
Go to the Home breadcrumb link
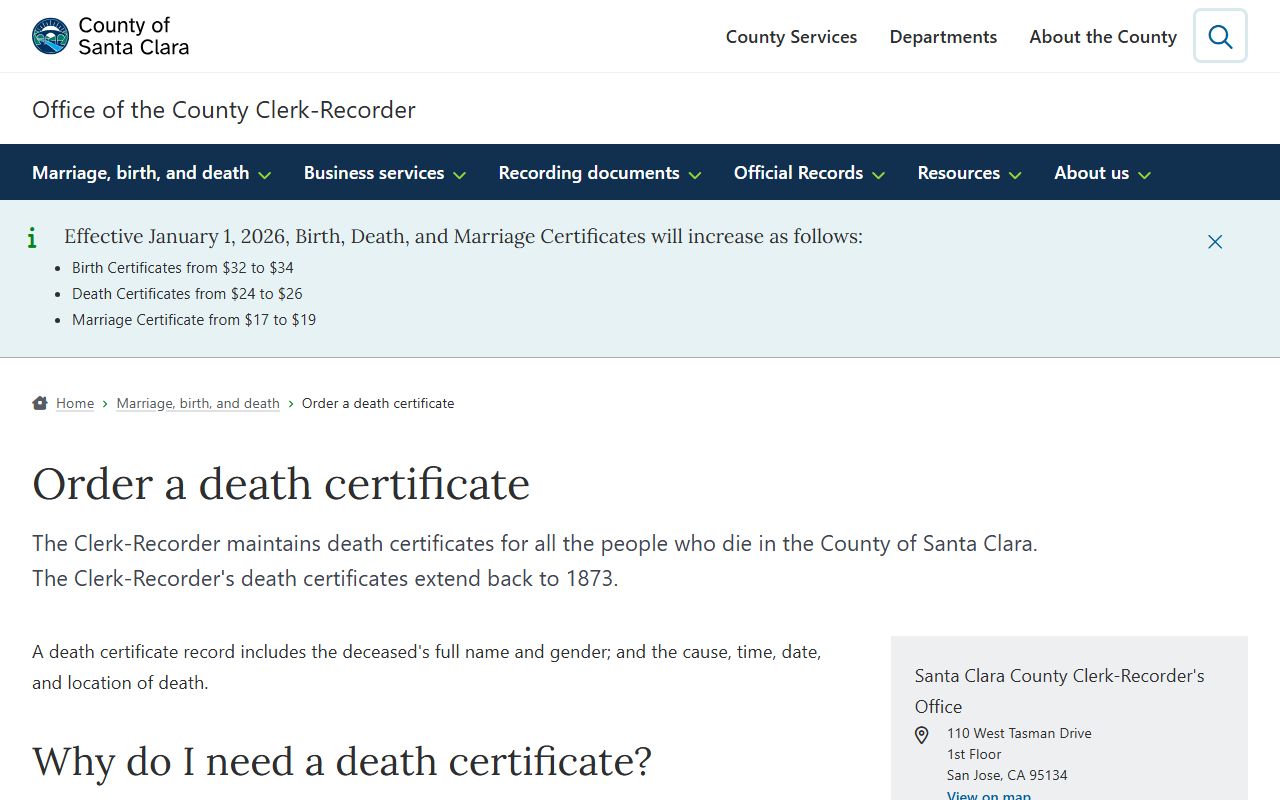[x=75, y=403]
